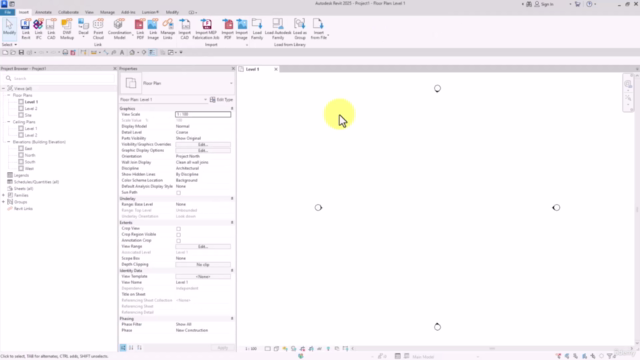Open the Select panel dropdown
Image resolution: width=640 pixels, height=360 pixels.
(x=9, y=44)
